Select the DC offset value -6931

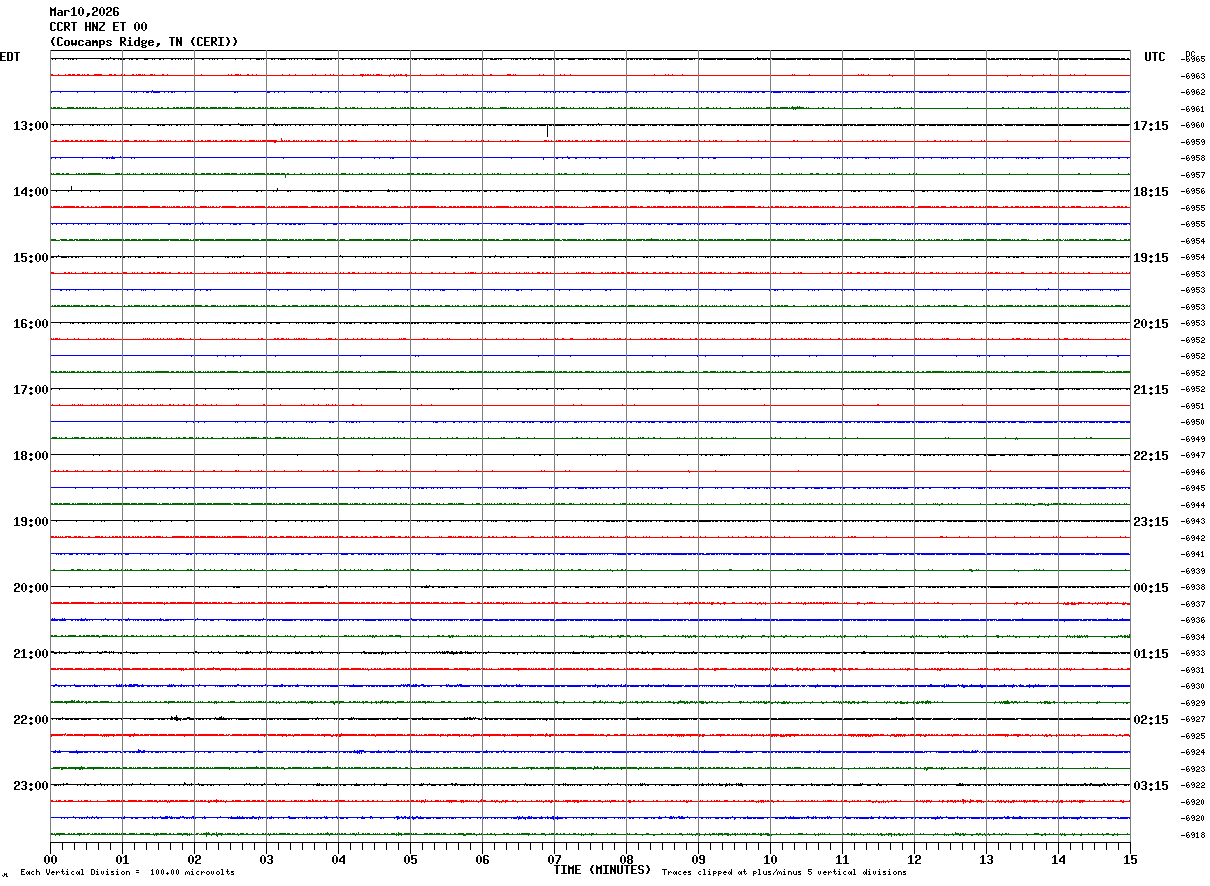(1193, 670)
